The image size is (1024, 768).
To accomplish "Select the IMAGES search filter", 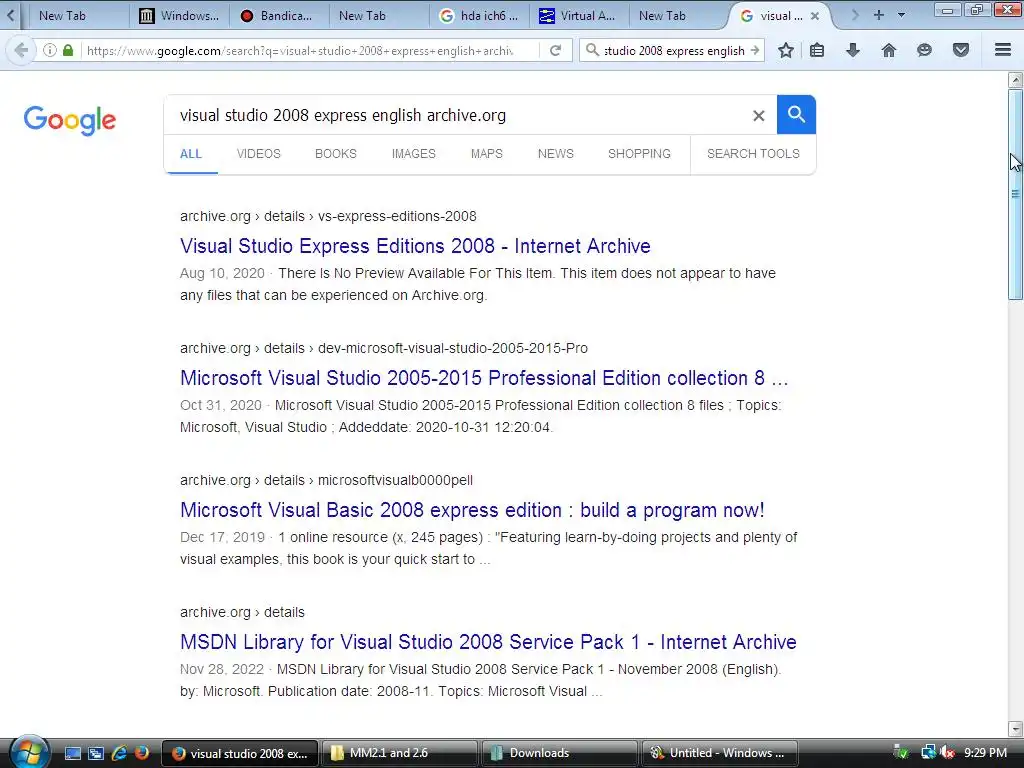I will [x=413, y=153].
